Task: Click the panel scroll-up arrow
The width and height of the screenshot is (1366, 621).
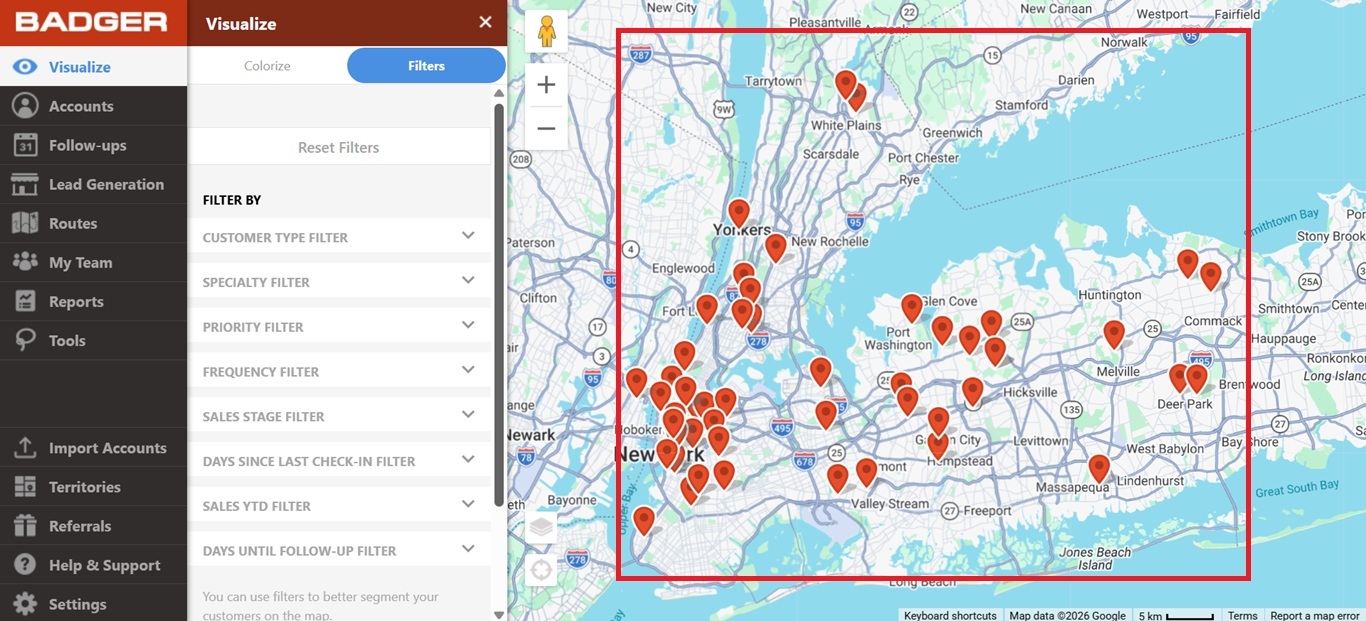Action: pos(499,93)
